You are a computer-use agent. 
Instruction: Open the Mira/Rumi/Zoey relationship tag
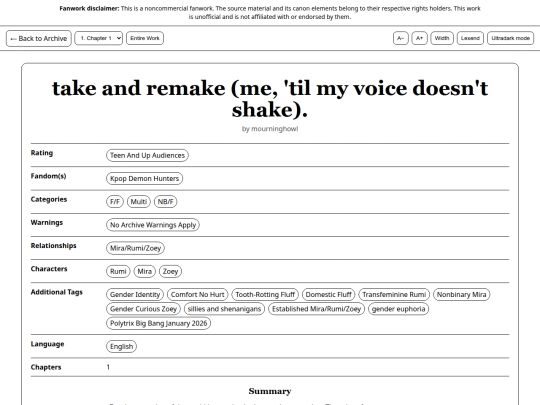click(135, 248)
